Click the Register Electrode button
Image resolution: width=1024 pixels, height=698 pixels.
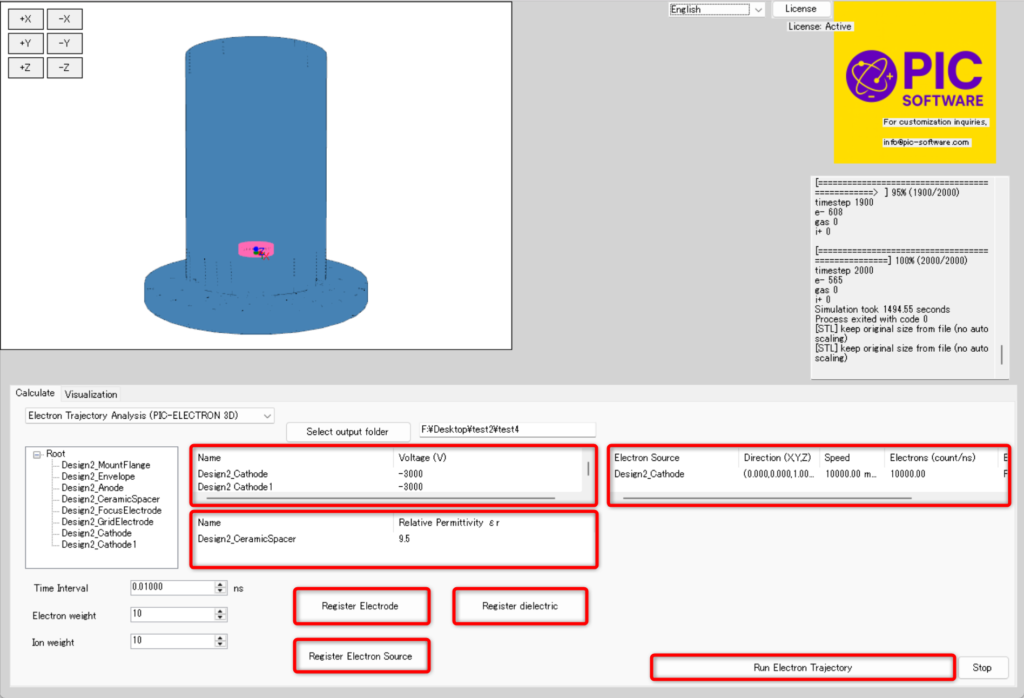(x=360, y=606)
